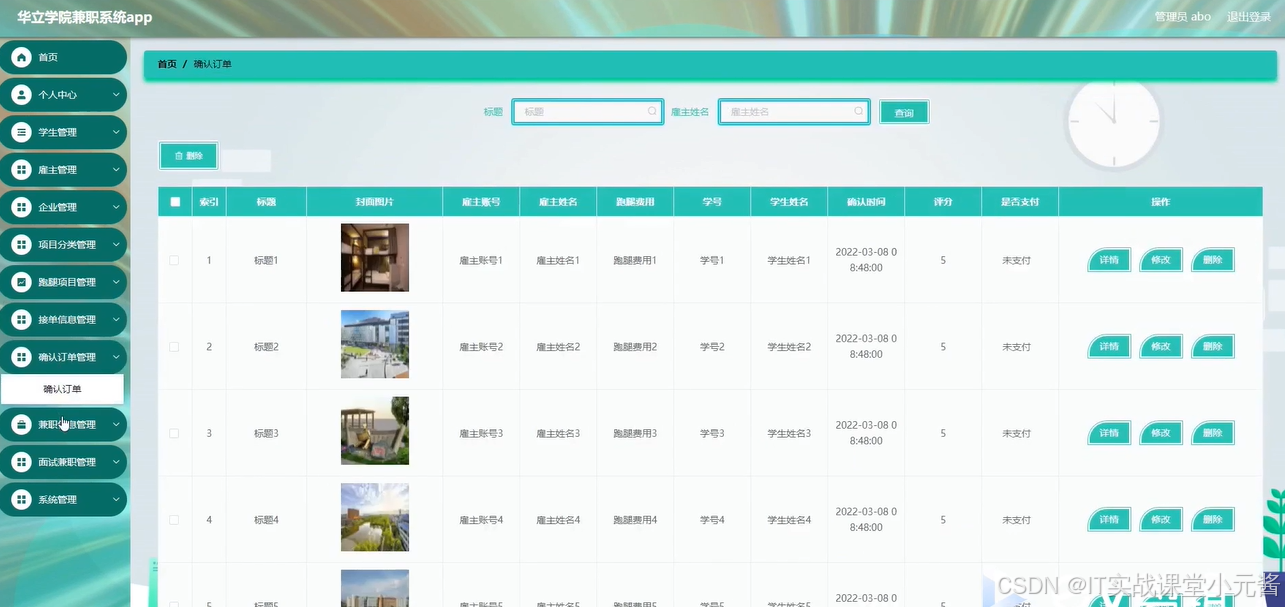Image resolution: width=1285 pixels, height=607 pixels.
Task: Click the list icon for 学生管理
Action: coord(22,132)
